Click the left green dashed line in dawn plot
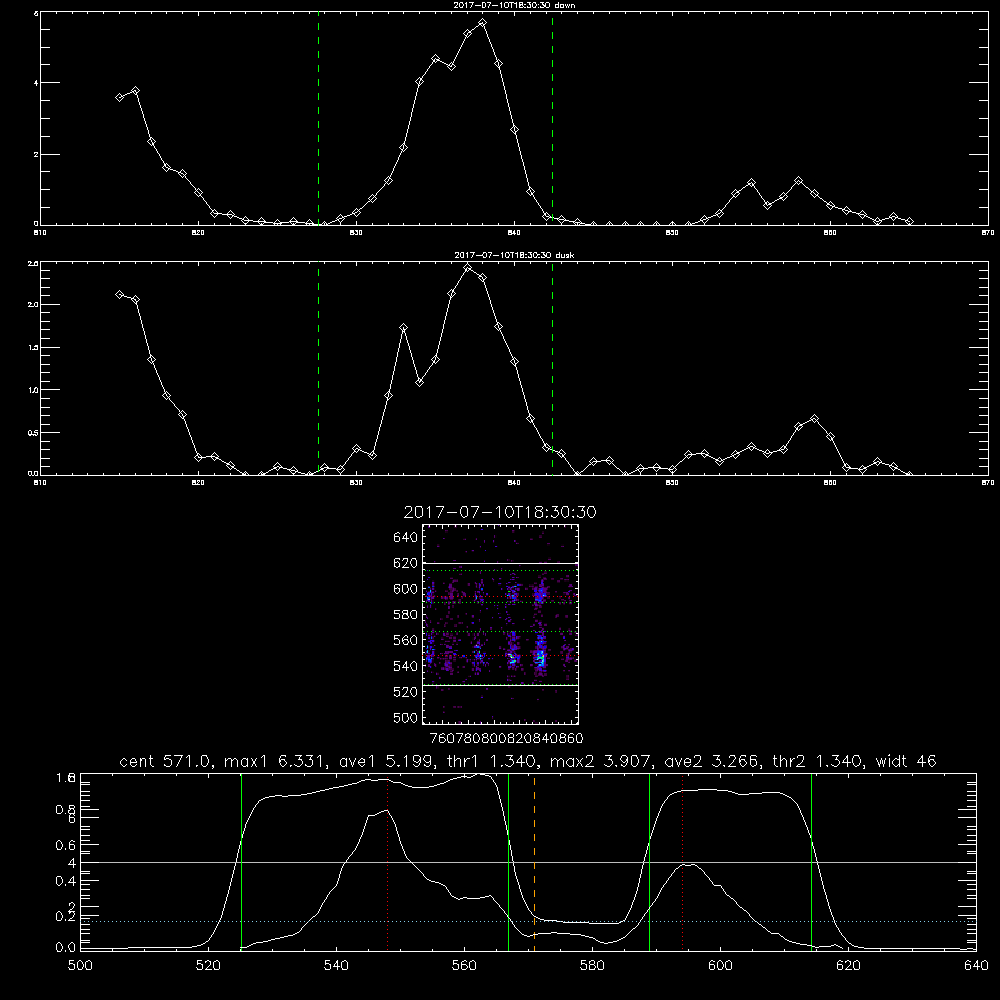 pos(318,119)
